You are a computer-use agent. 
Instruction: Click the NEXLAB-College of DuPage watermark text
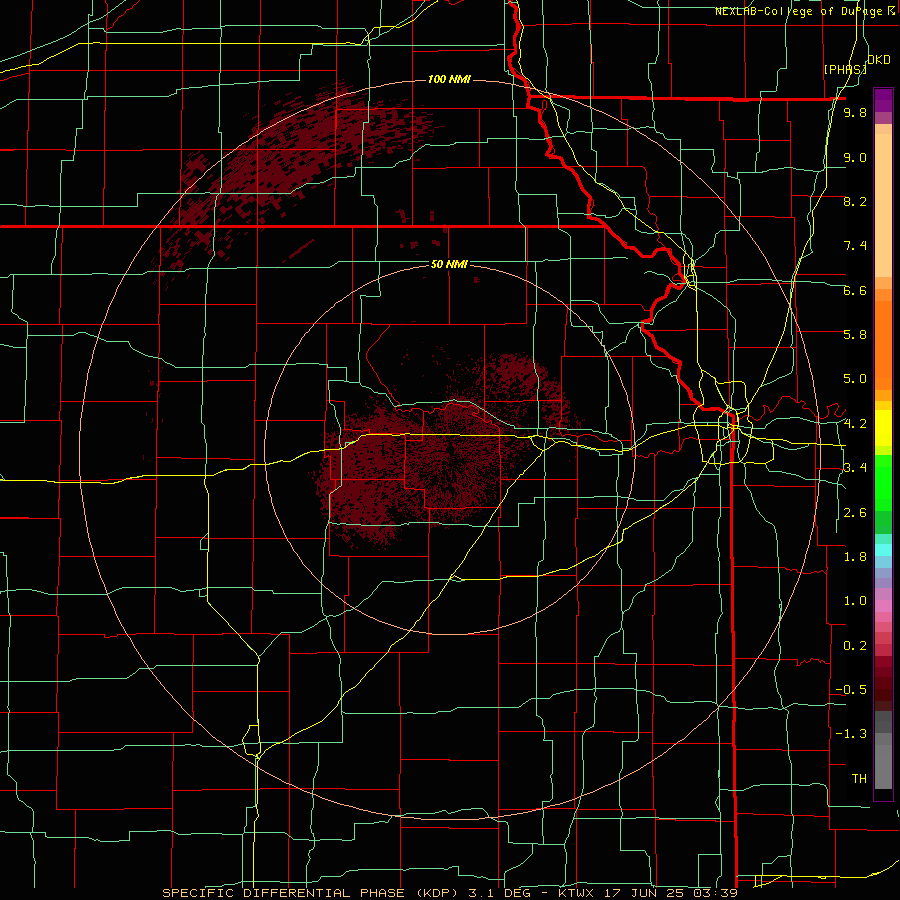click(801, 11)
